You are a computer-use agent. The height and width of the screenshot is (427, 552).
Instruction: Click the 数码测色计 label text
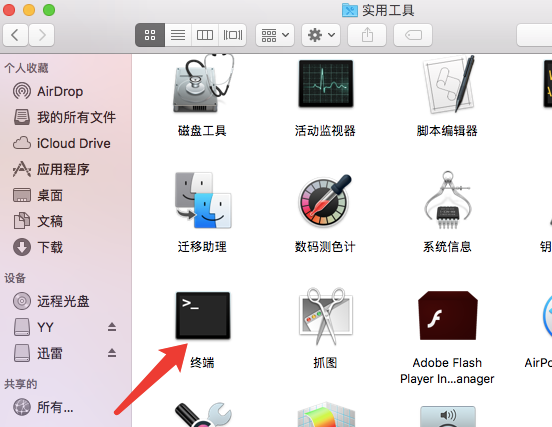[325, 247]
